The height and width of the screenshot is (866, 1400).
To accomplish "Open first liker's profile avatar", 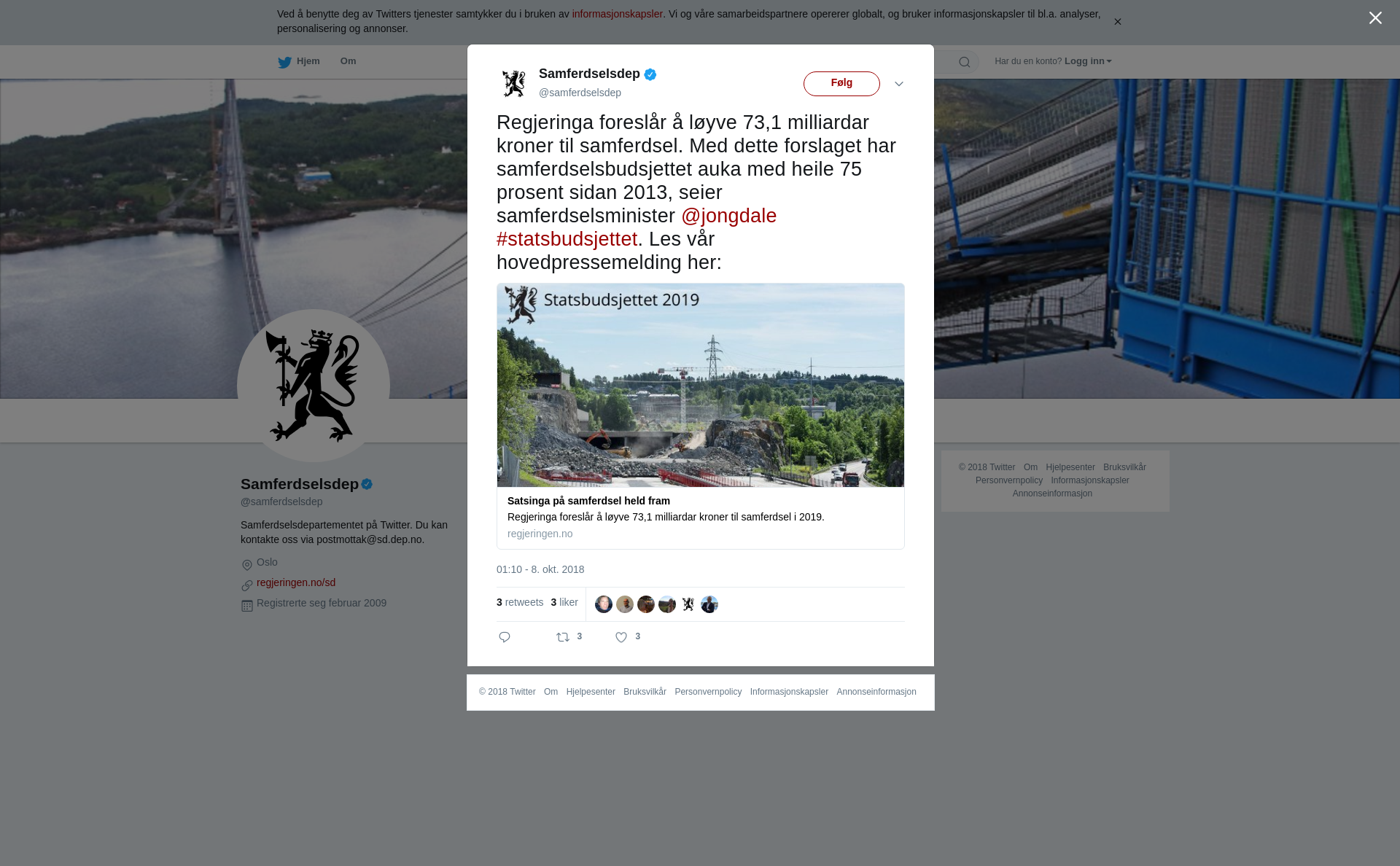I will click(604, 604).
